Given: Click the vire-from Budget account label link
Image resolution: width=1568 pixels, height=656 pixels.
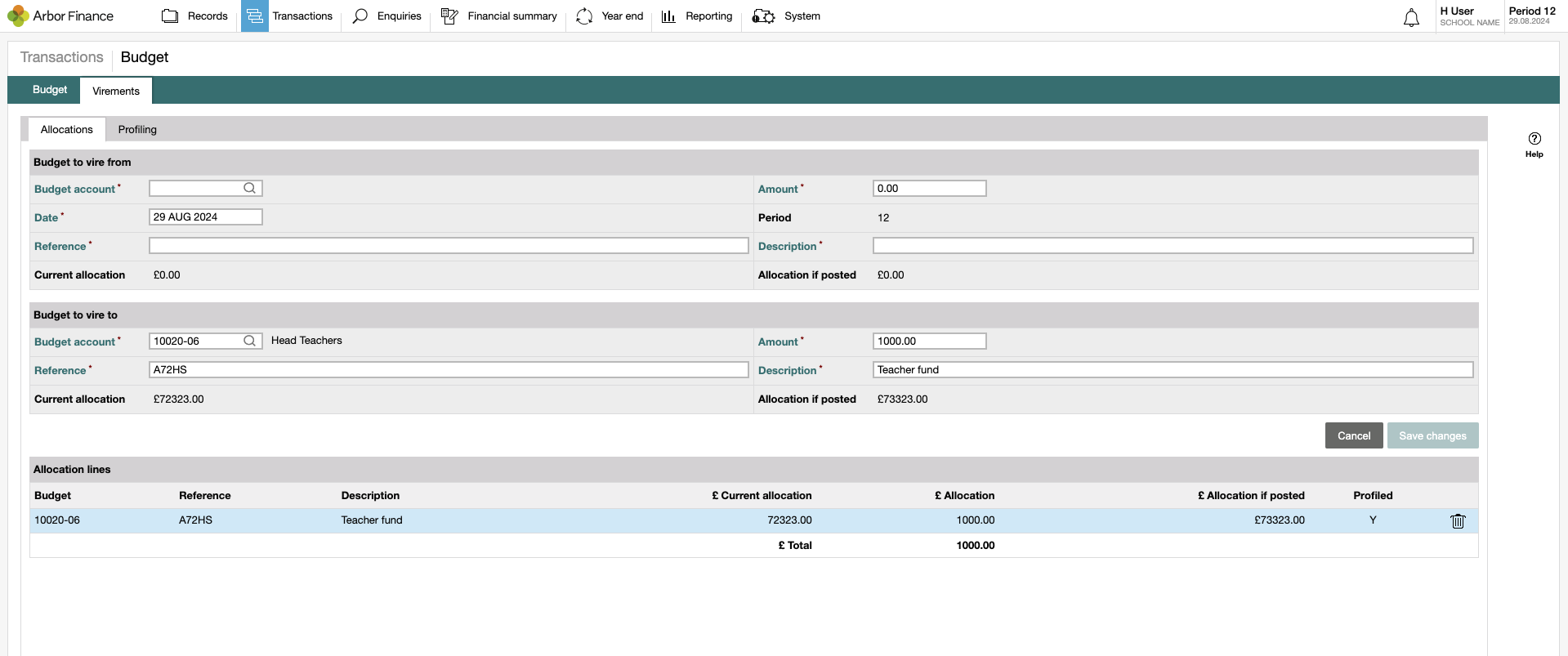Looking at the screenshot, I should 74,189.
